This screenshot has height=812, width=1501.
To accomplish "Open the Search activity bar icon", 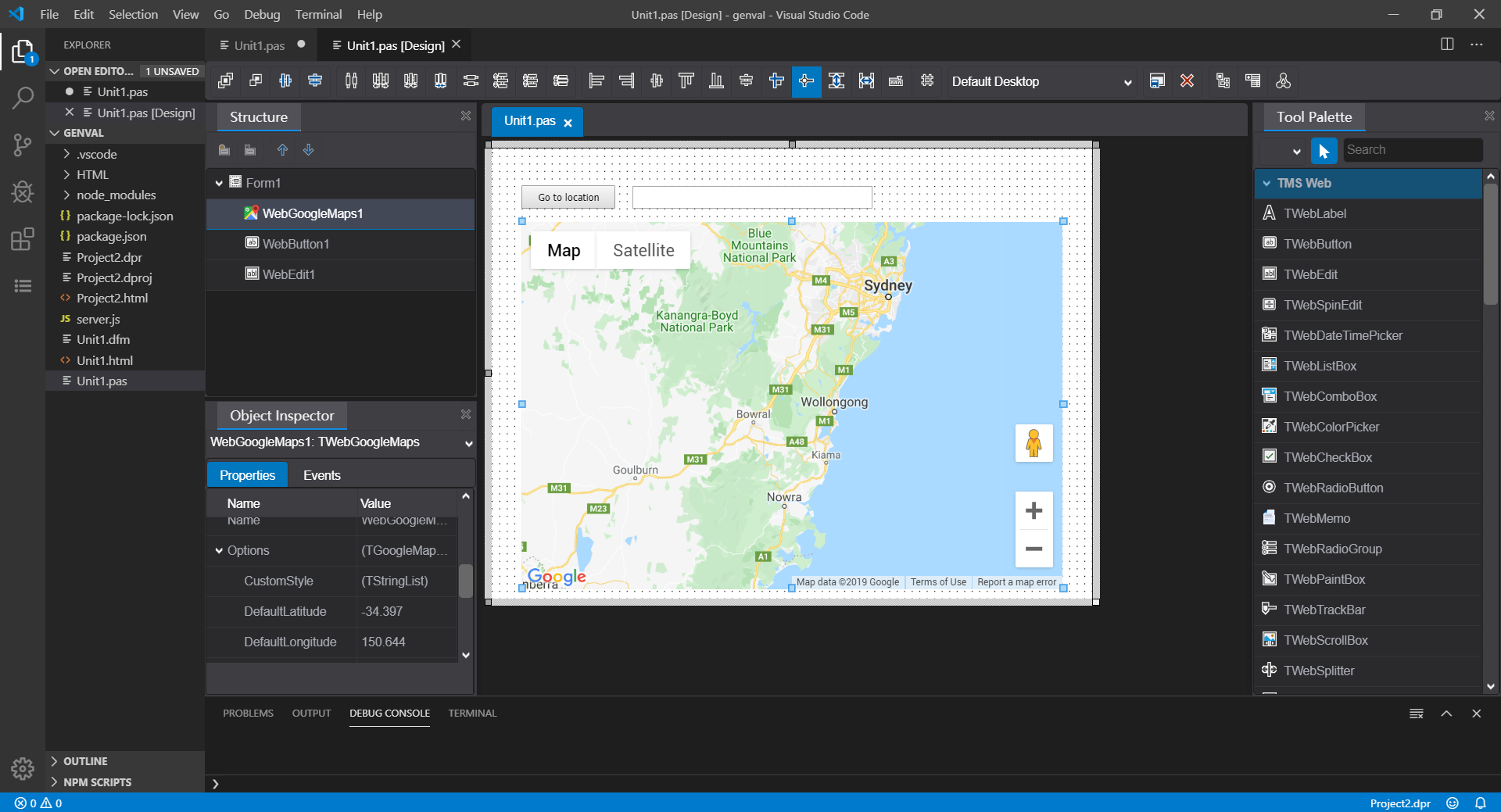I will [x=23, y=98].
